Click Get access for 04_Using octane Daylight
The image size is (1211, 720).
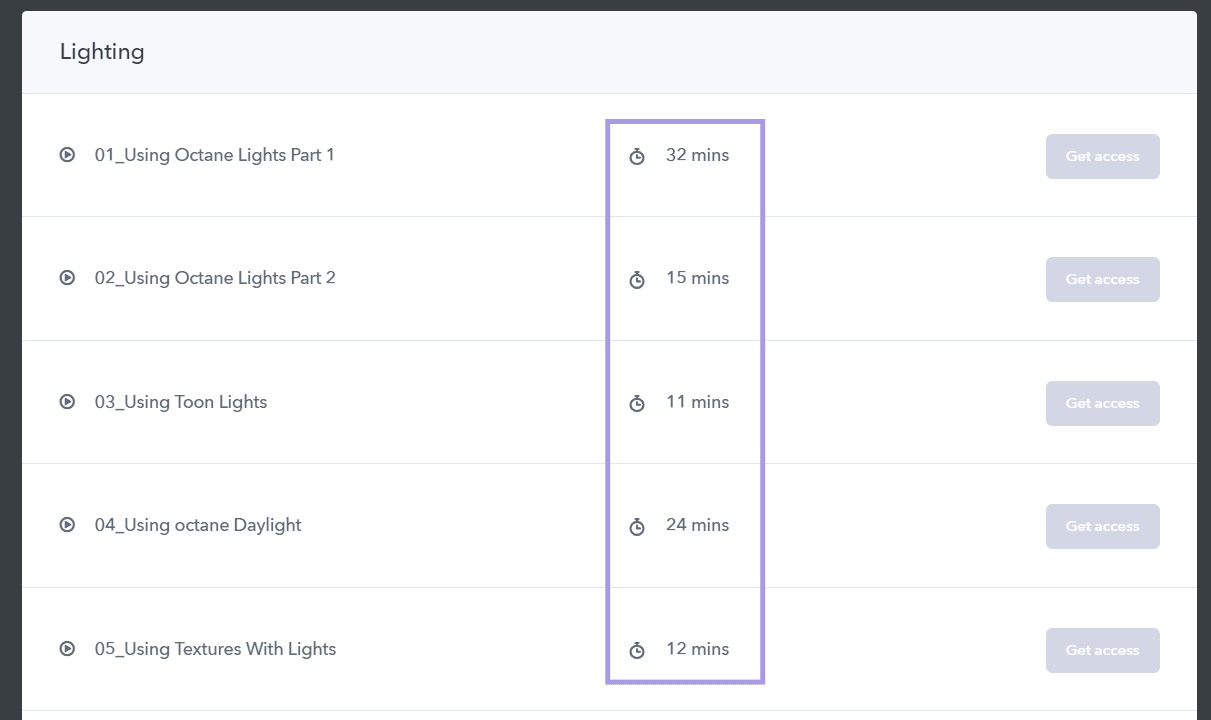[x=1102, y=526]
